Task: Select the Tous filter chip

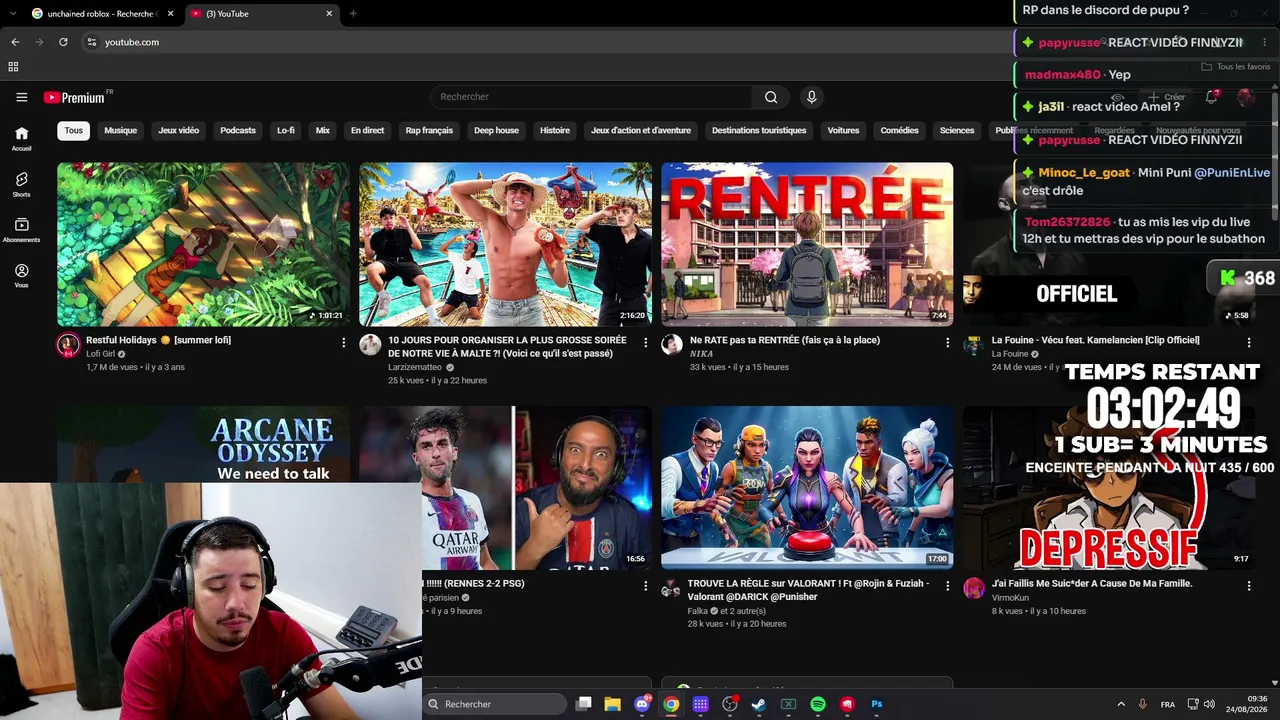Action: click(74, 130)
